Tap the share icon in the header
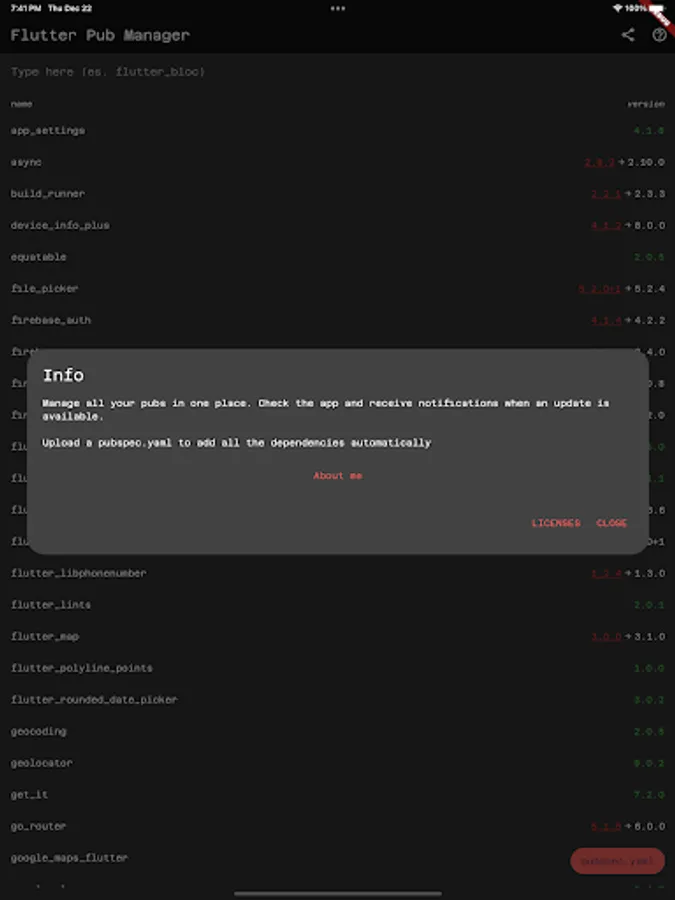 [628, 35]
